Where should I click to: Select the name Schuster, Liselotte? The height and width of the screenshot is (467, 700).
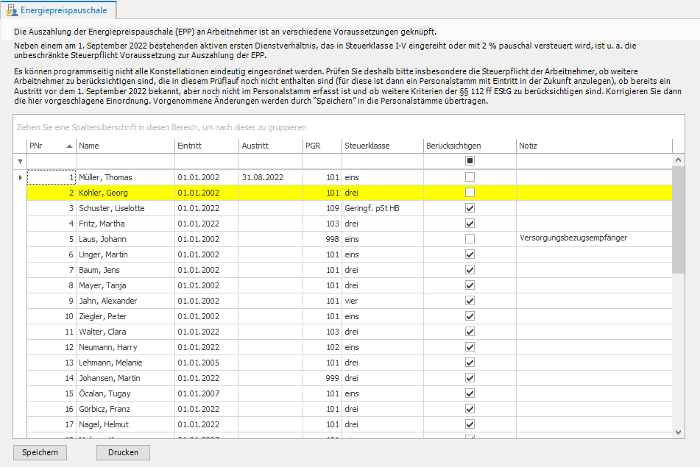tap(112, 208)
